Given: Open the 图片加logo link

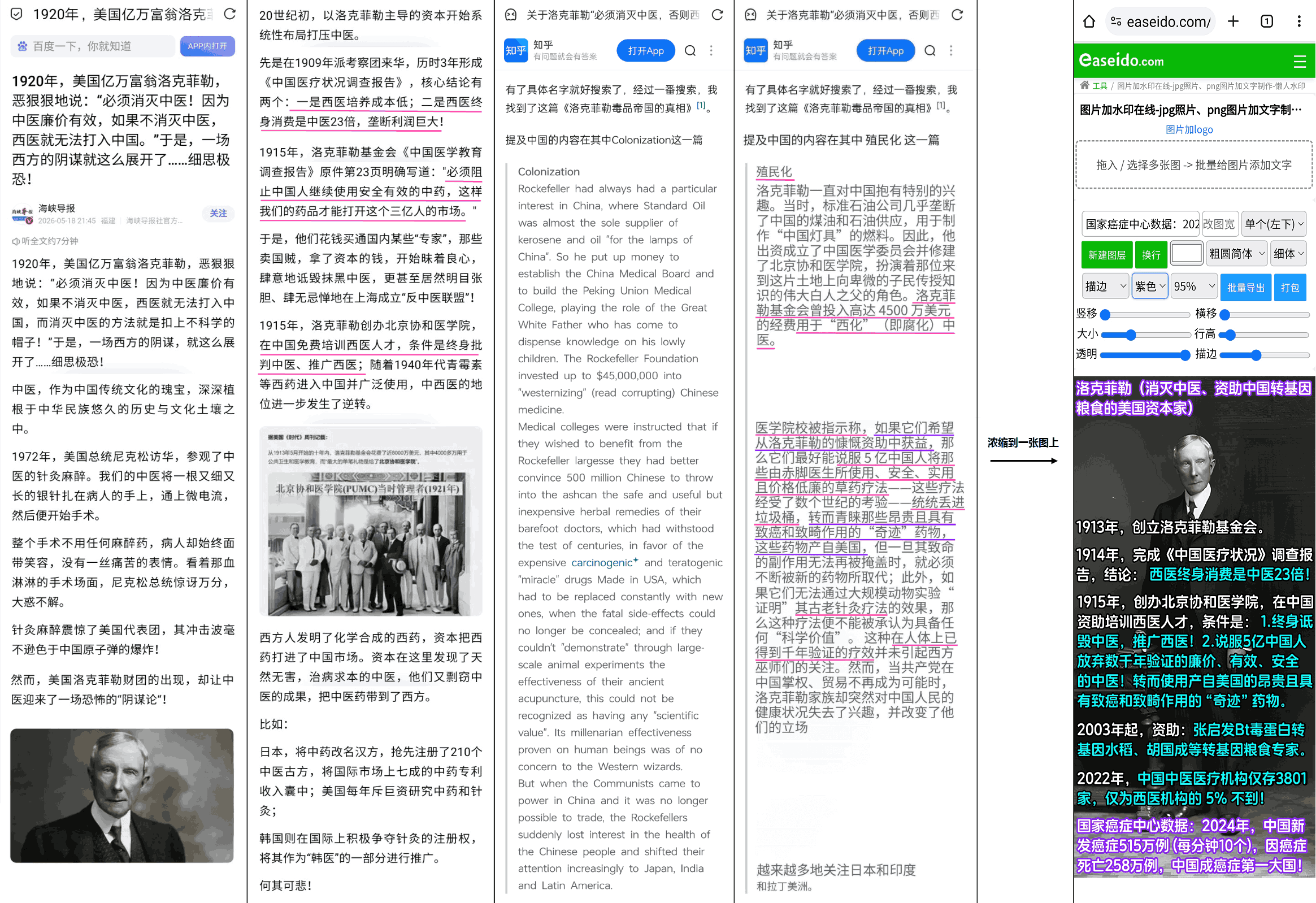Looking at the screenshot, I should (1189, 129).
